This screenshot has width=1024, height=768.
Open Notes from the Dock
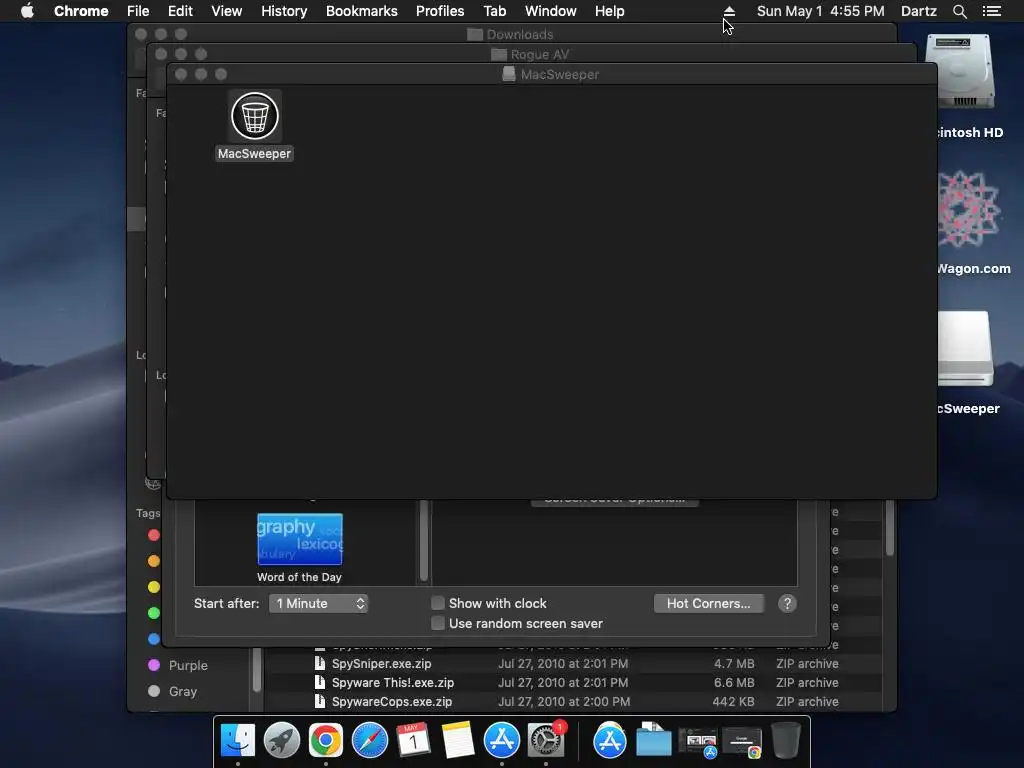pos(457,741)
